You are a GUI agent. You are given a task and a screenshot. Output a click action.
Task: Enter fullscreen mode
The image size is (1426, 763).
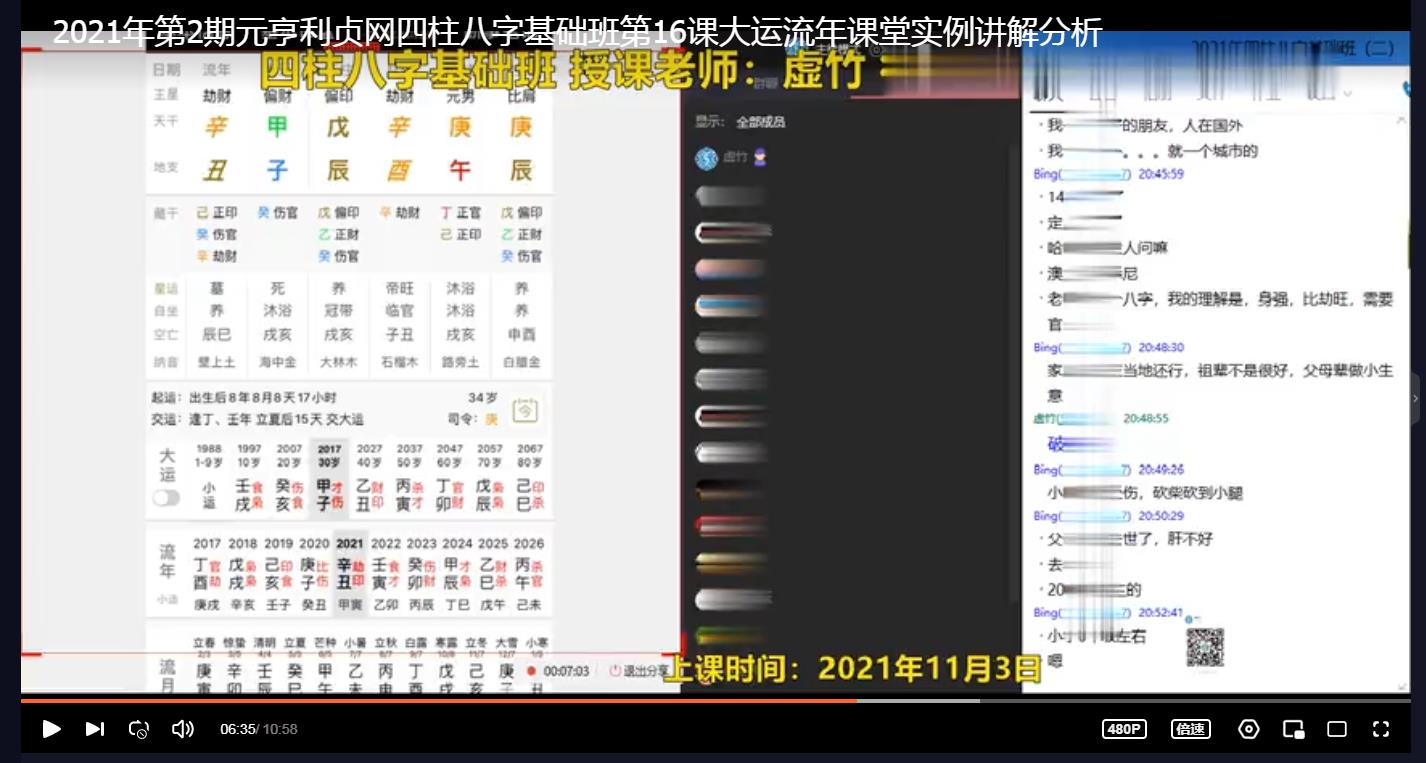[1380, 729]
